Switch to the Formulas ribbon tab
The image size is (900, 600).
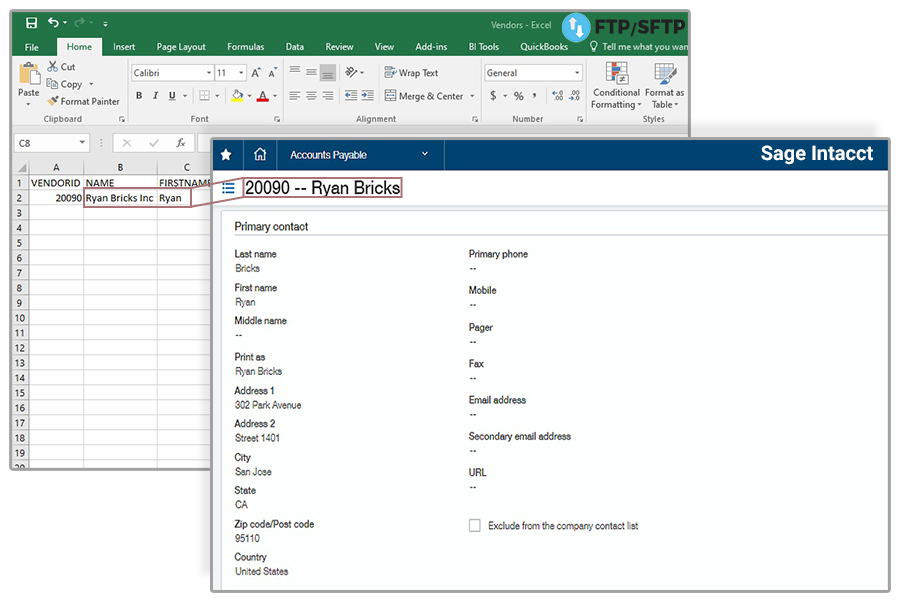point(245,47)
